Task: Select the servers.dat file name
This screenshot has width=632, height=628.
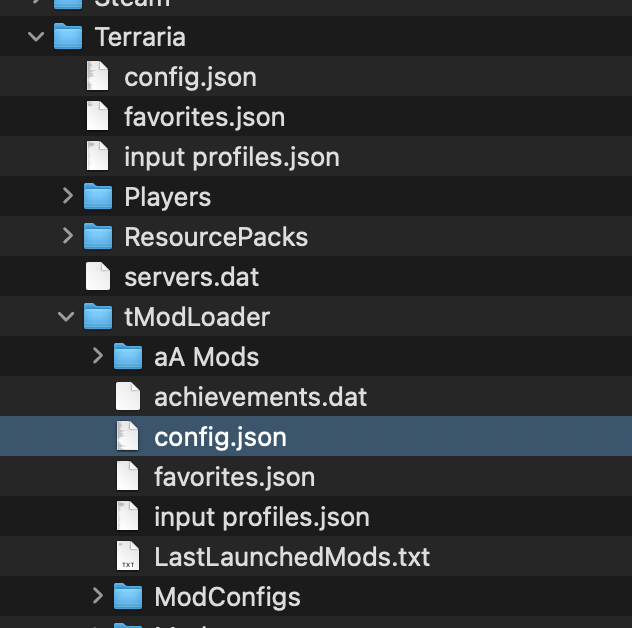Action: (x=191, y=277)
